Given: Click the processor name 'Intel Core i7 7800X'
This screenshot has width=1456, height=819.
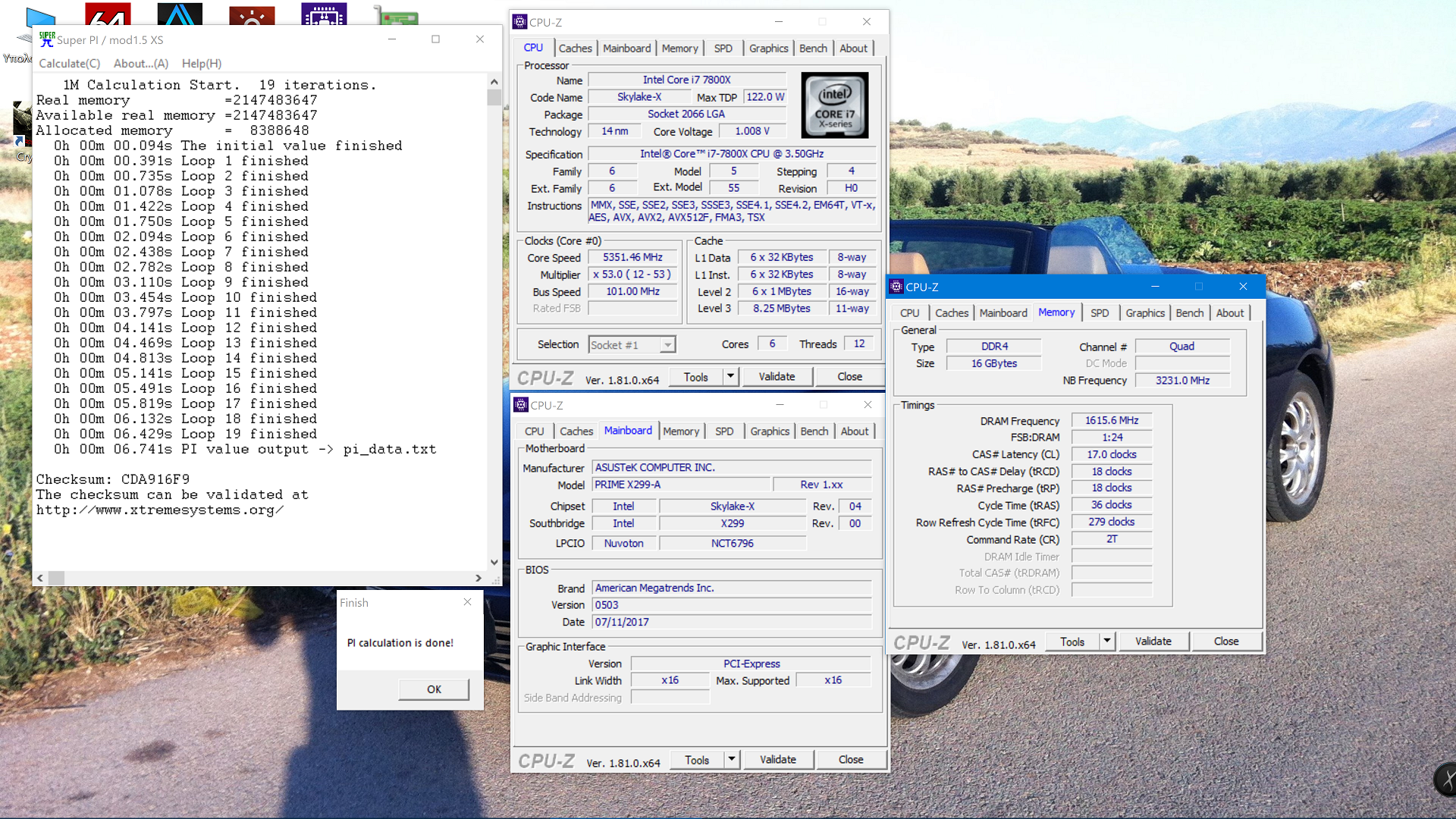Looking at the screenshot, I should click(686, 80).
